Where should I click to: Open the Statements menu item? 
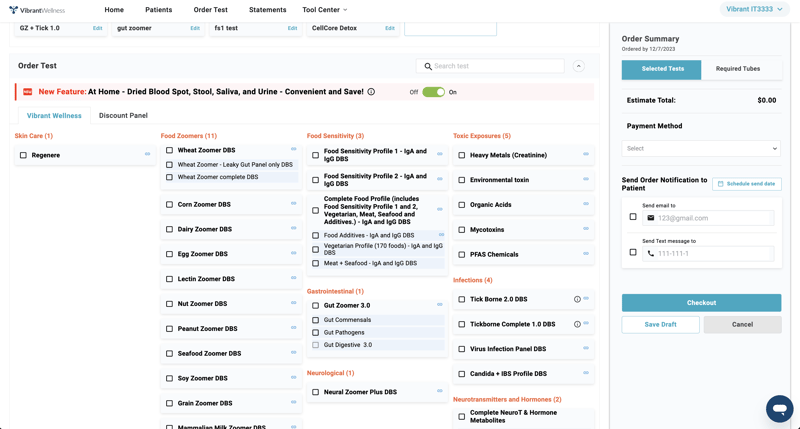(x=267, y=10)
